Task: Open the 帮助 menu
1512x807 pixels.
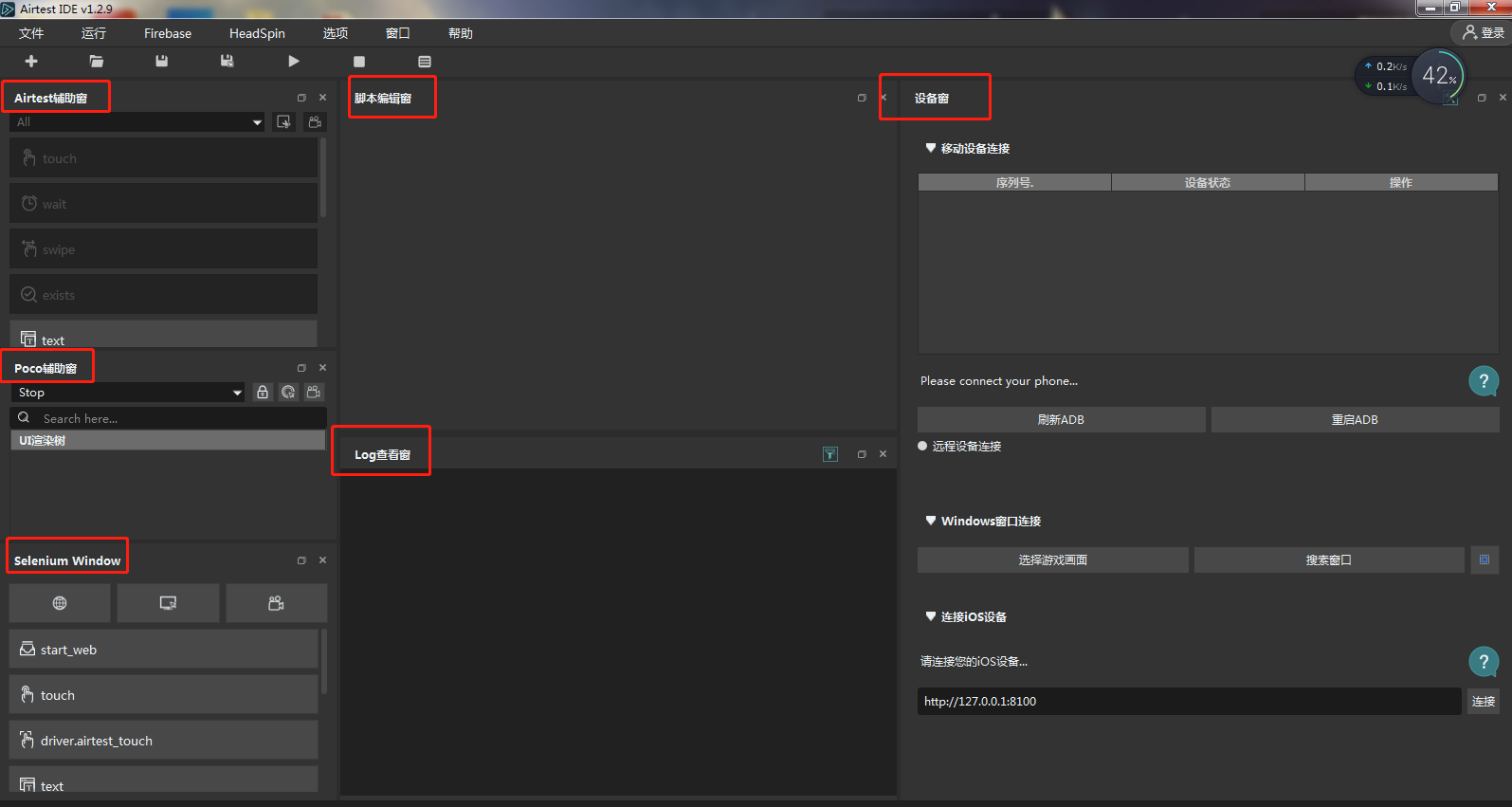Action: pos(461,33)
